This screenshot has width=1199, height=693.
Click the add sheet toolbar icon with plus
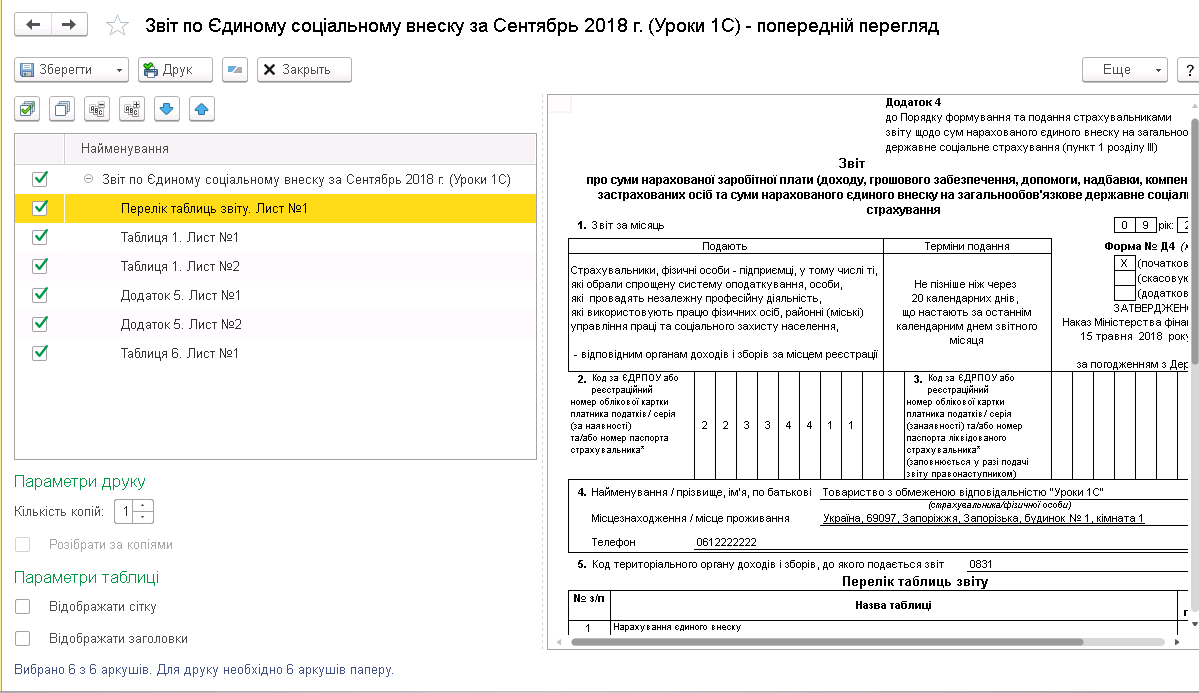[132, 109]
